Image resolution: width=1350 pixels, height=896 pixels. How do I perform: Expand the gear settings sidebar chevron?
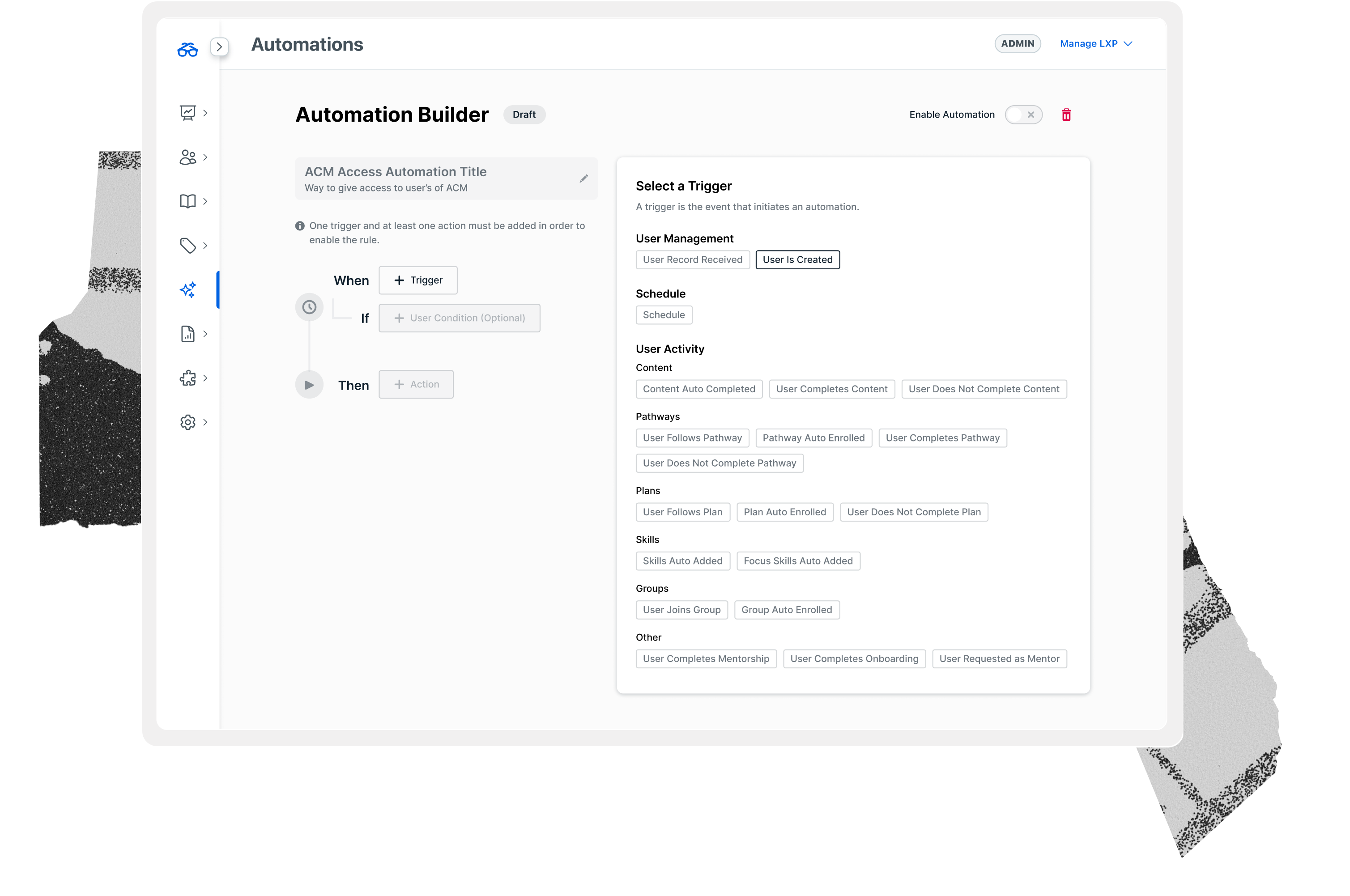pos(205,422)
